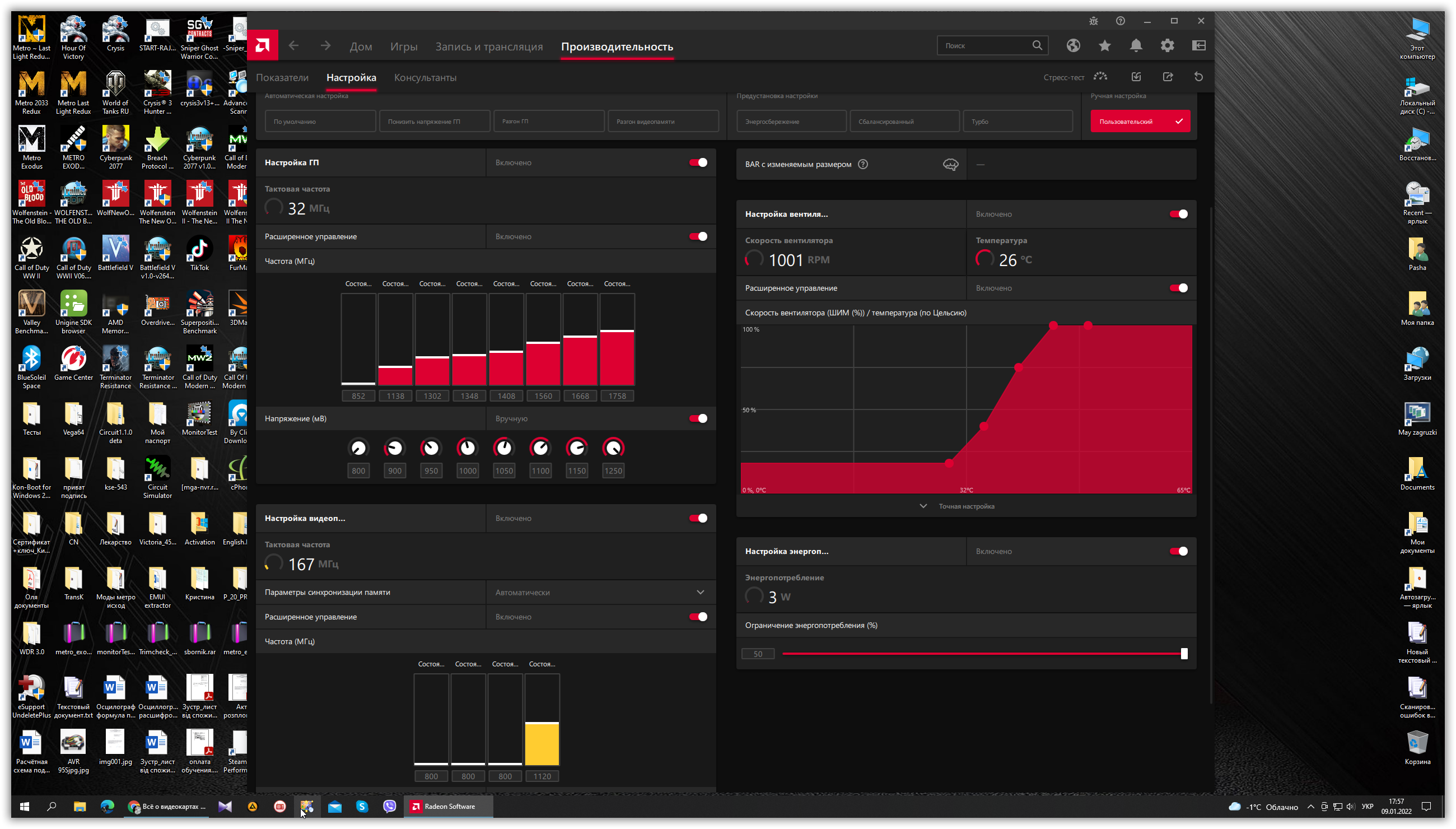Click the Поиск search field
Image resolution: width=1456 pixels, height=829 pixels.
tap(984, 45)
